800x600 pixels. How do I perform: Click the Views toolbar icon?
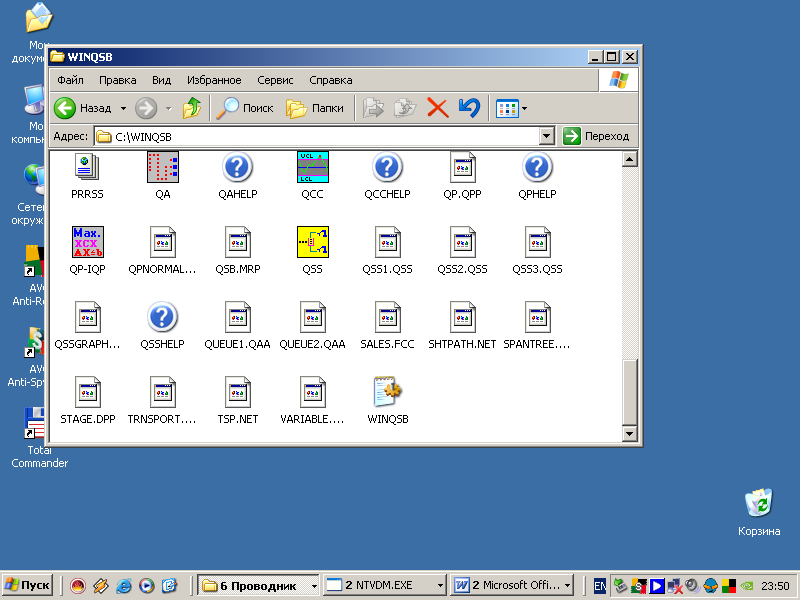coord(507,108)
